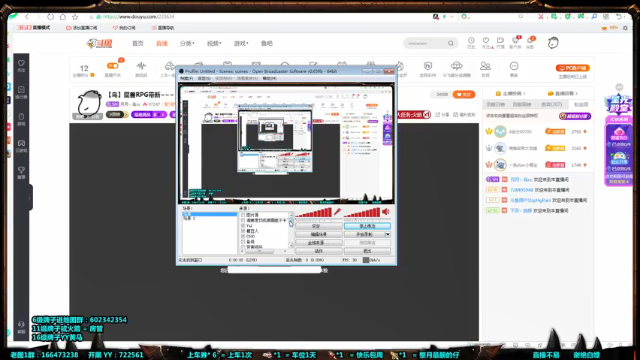The width and height of the screenshot is (640, 360).
Task: Toggle the 直播开关 live switch
Action: point(112,66)
